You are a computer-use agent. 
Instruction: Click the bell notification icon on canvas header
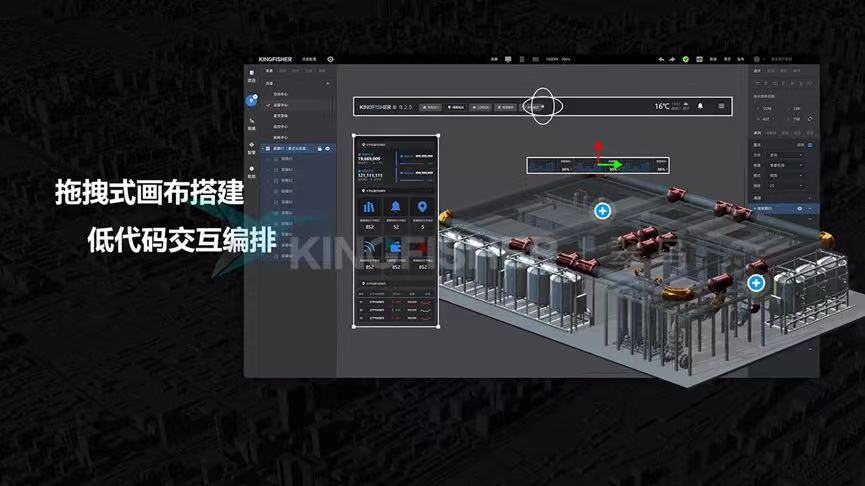700,106
